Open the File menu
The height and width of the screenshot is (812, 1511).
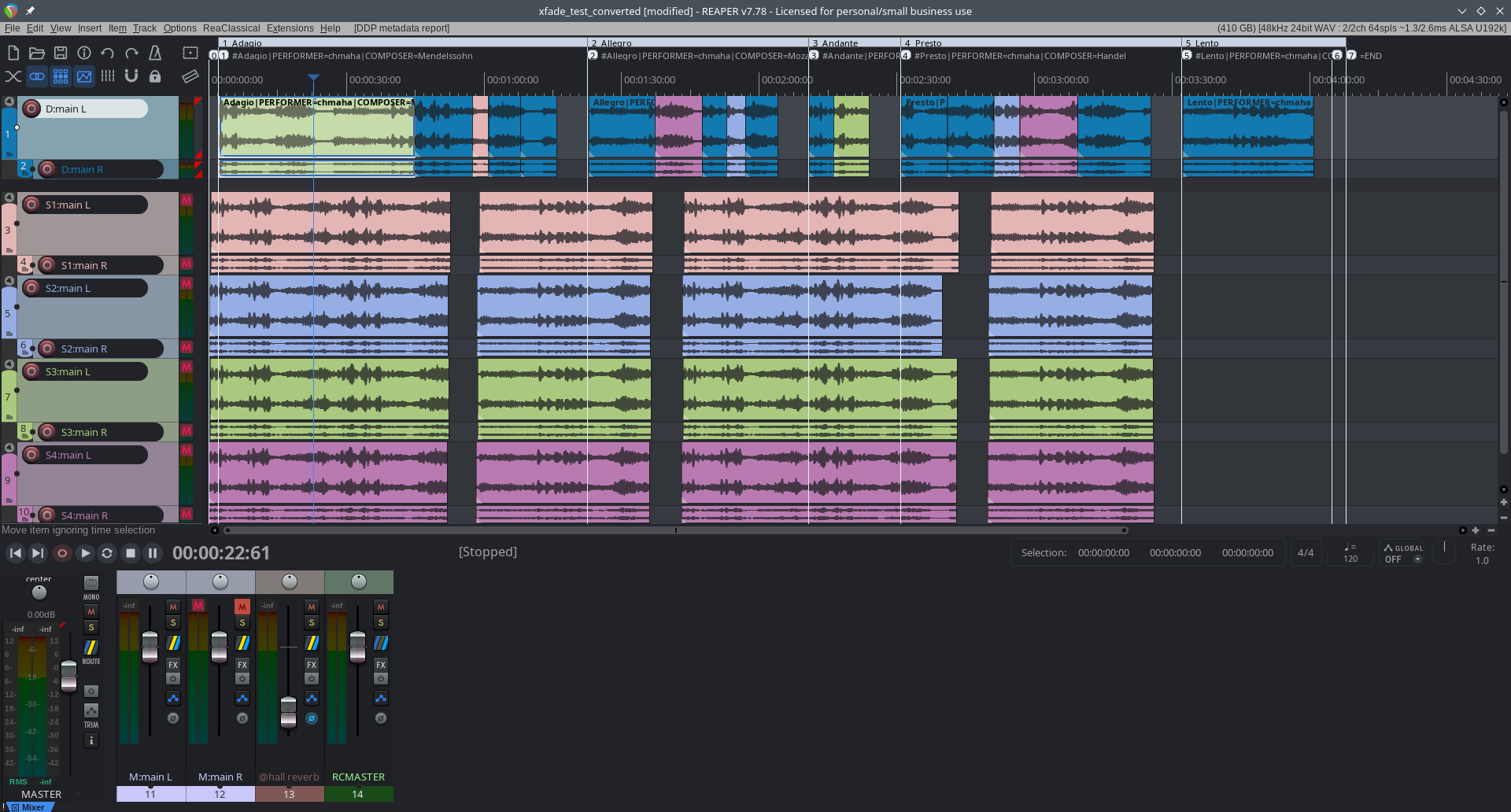coord(12,28)
